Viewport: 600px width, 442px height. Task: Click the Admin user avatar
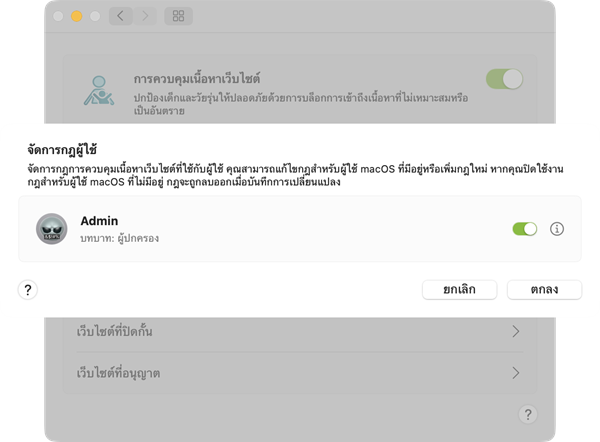(52, 229)
